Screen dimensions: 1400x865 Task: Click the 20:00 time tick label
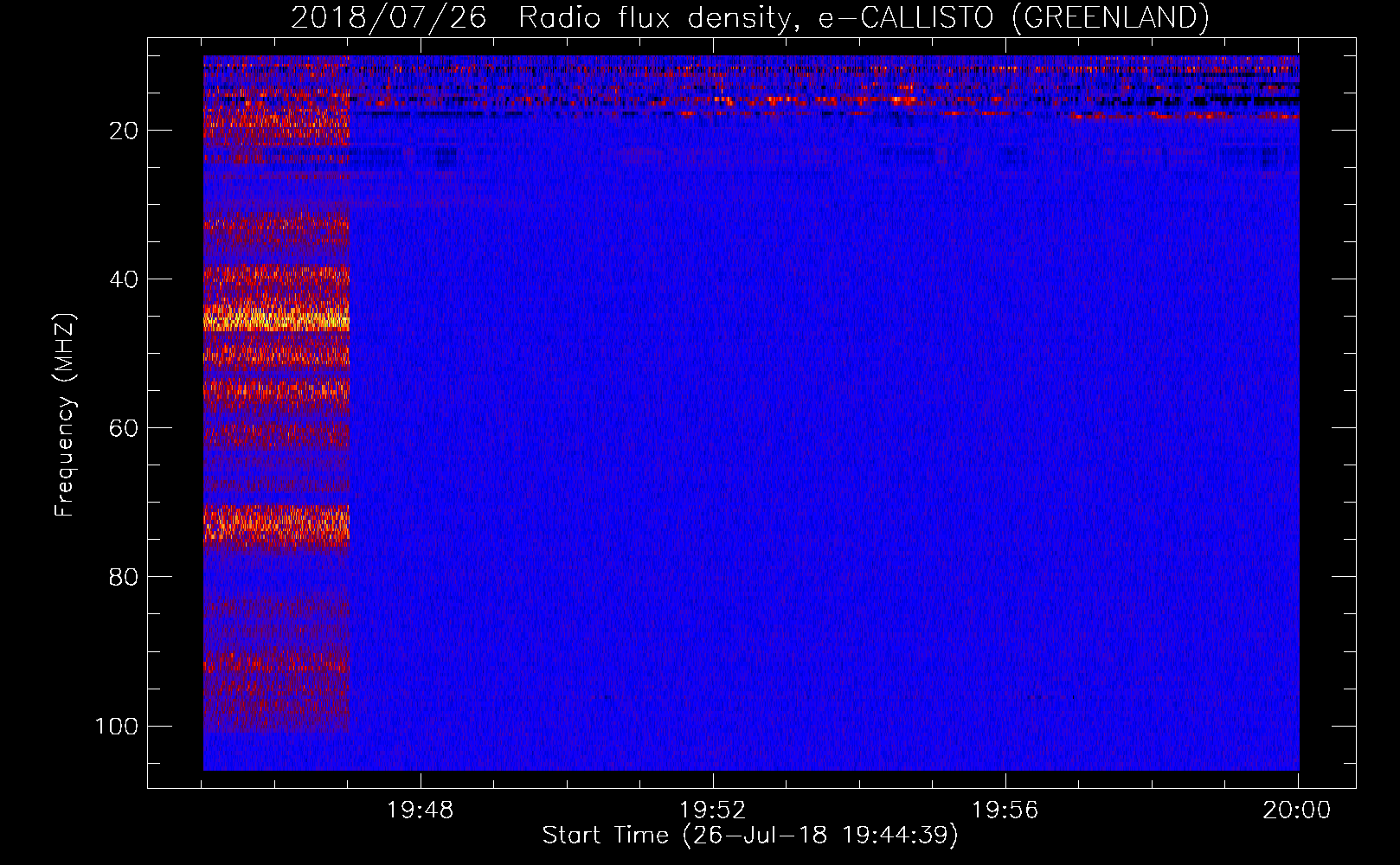[x=1296, y=811]
